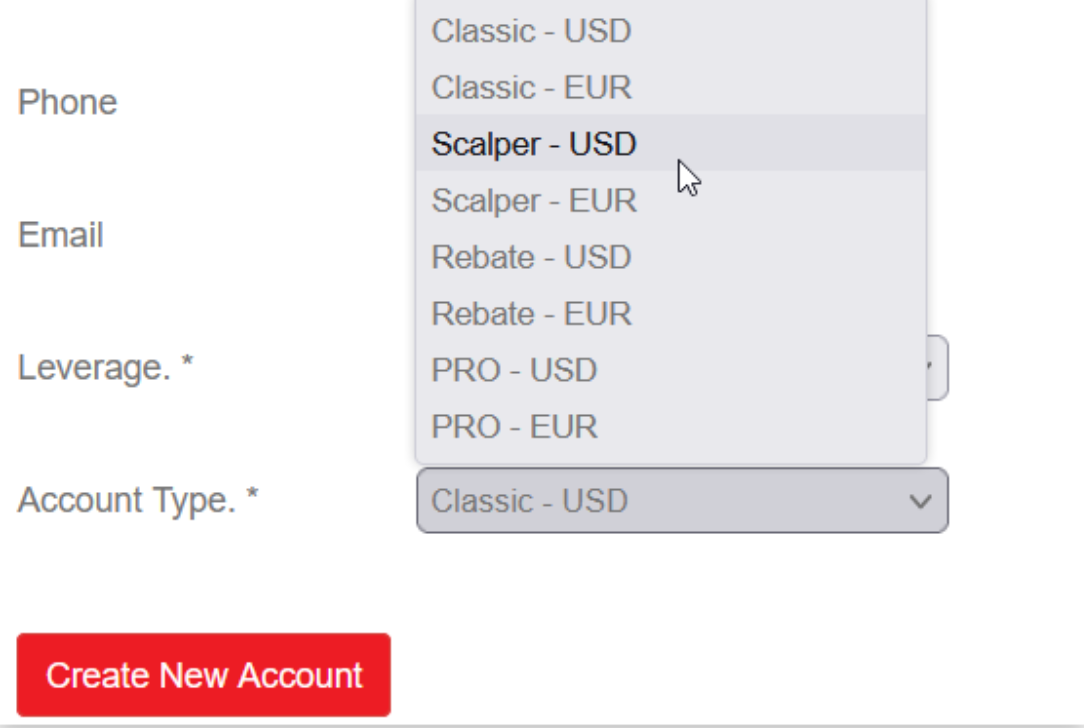Viewport: 1084px width, 728px height.
Task: Click the Email field label
Action: (61, 235)
